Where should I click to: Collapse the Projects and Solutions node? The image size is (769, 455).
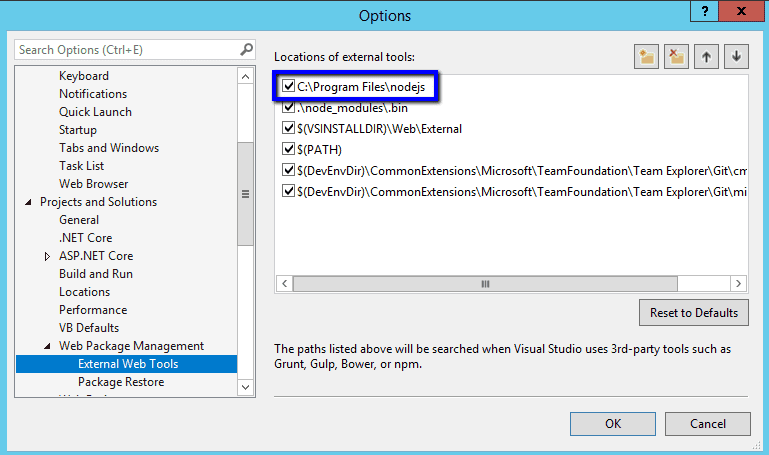coord(28,202)
